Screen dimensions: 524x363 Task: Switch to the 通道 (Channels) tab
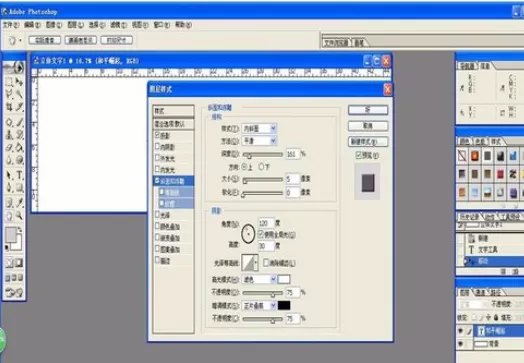(481, 293)
